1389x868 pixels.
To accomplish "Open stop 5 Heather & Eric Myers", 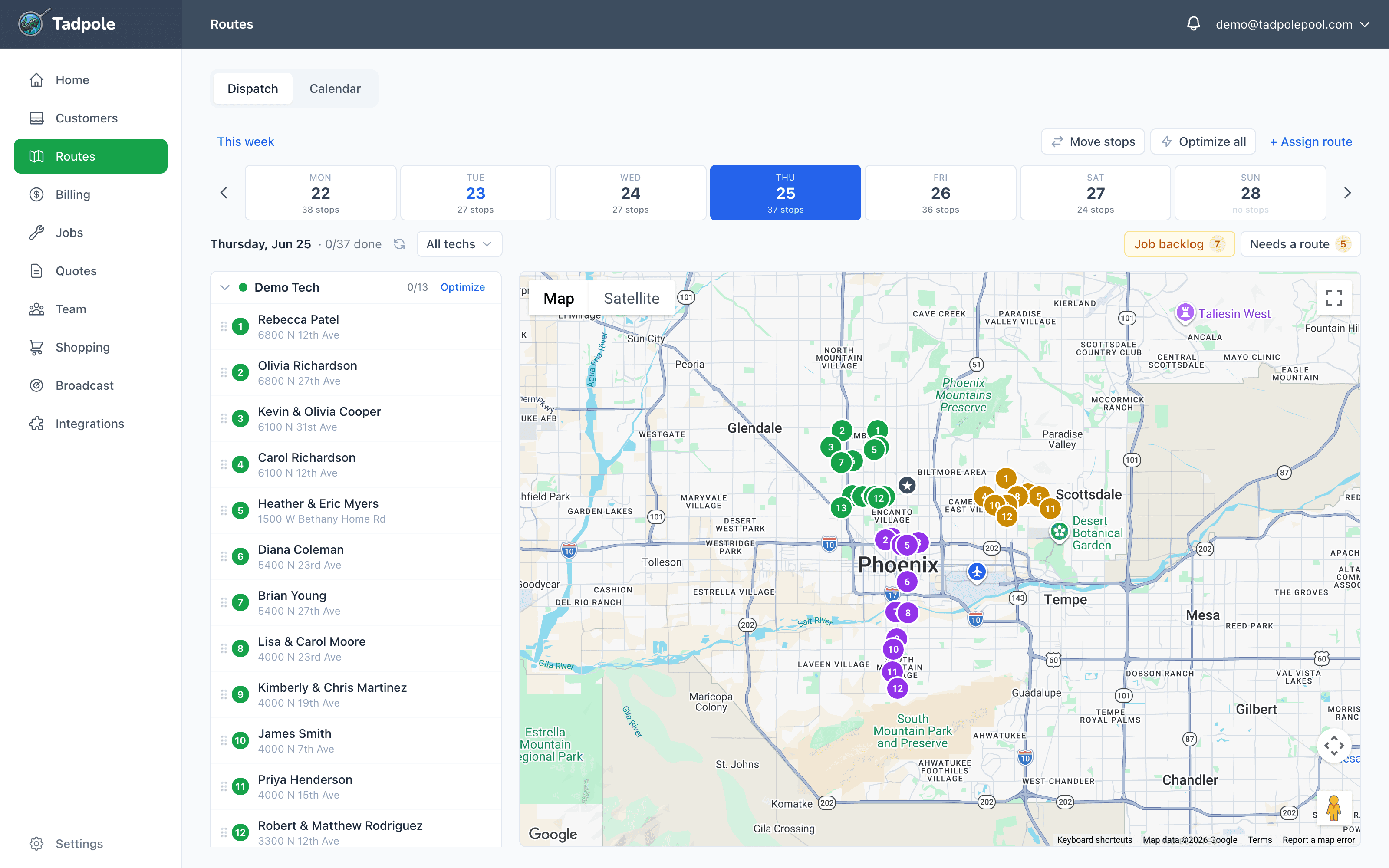I will (356, 510).
